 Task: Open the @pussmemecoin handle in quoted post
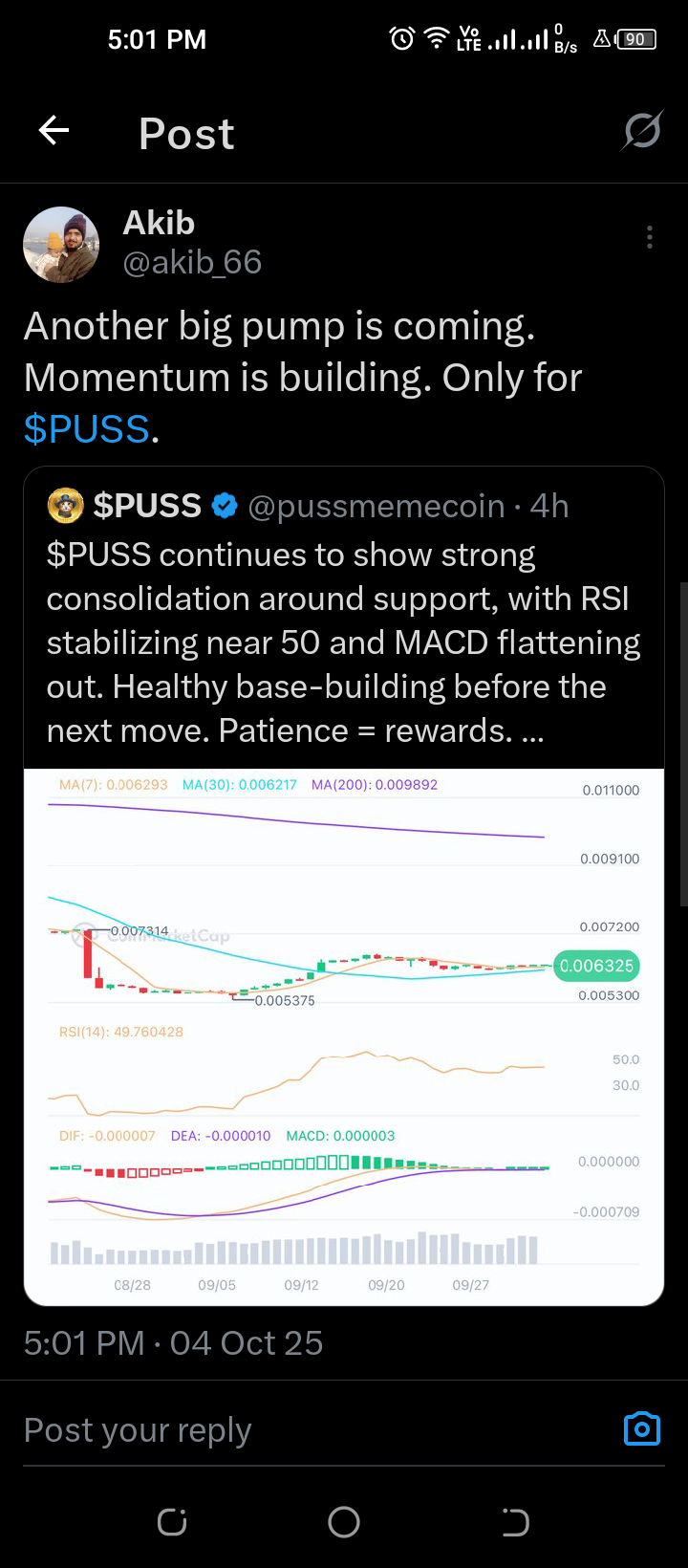[376, 506]
